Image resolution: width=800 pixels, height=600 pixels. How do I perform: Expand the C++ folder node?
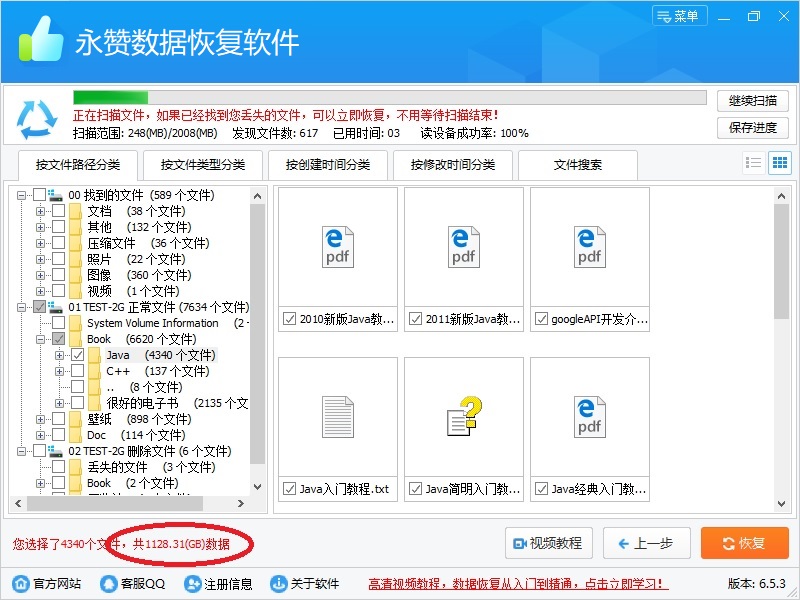point(60,371)
